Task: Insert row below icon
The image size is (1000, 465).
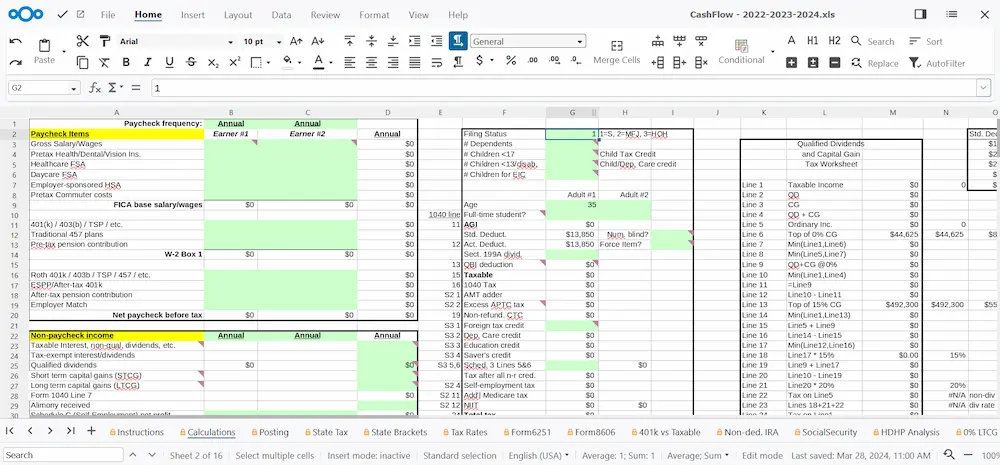Action: 679,41
